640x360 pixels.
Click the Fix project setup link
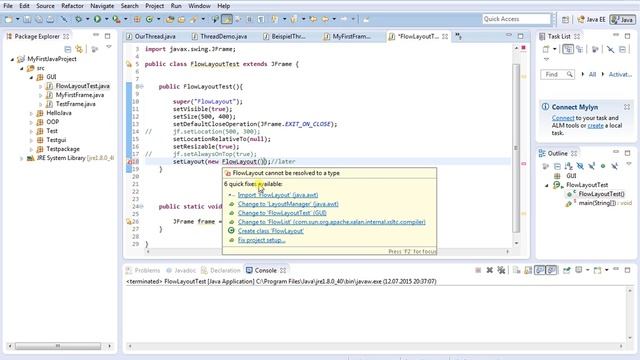pos(262,240)
